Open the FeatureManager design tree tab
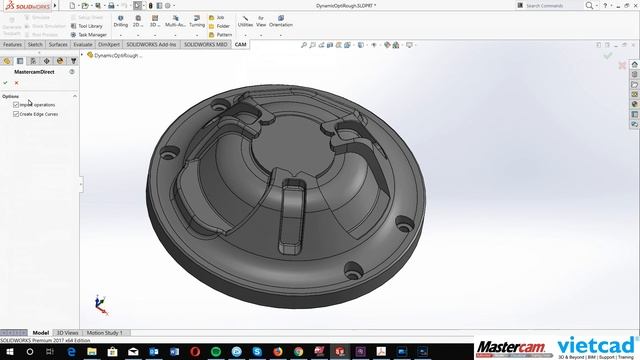 coord(7,61)
